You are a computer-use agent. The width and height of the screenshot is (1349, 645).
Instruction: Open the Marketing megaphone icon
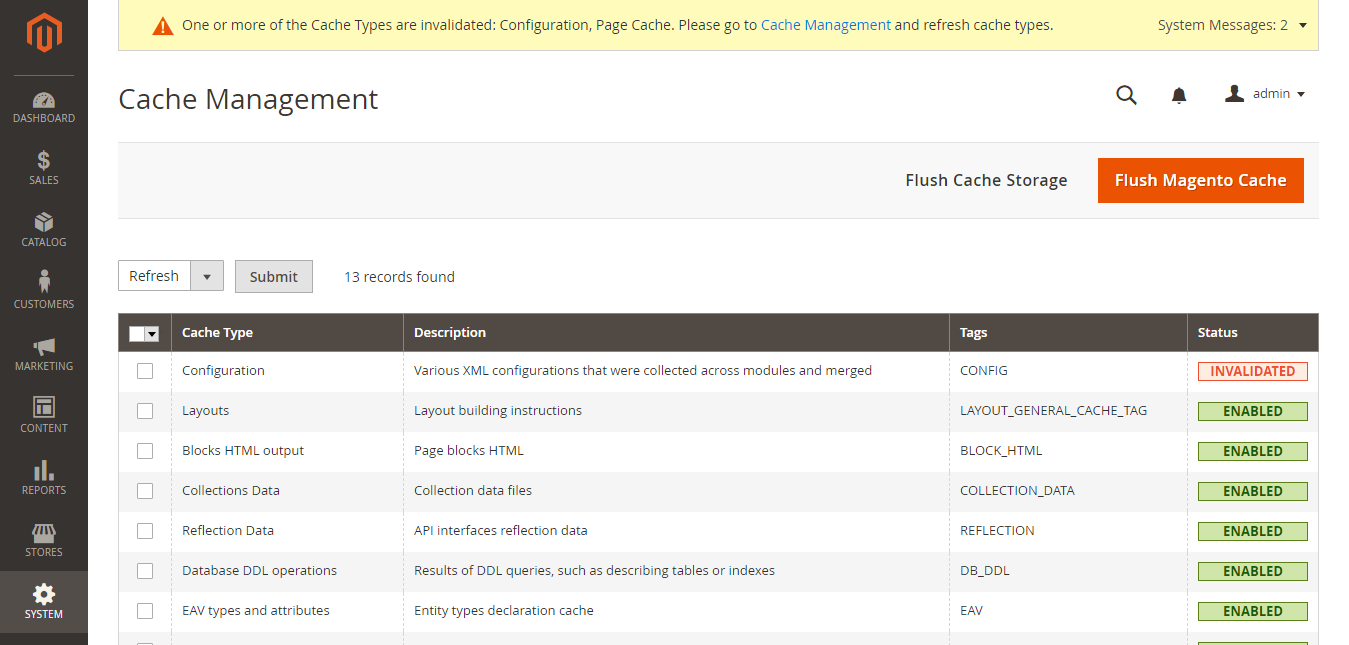[44, 346]
